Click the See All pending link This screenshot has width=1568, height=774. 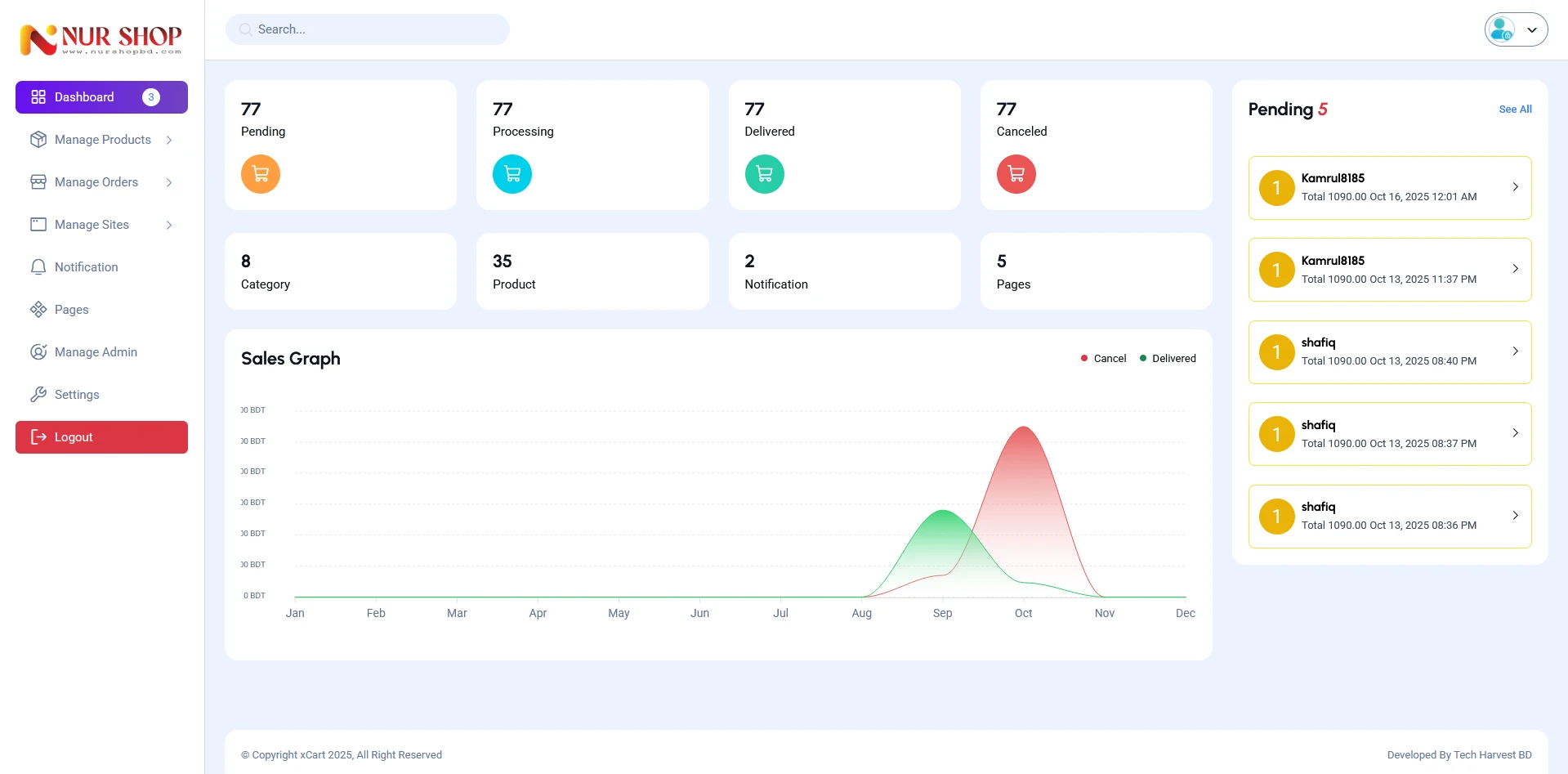[x=1515, y=110]
